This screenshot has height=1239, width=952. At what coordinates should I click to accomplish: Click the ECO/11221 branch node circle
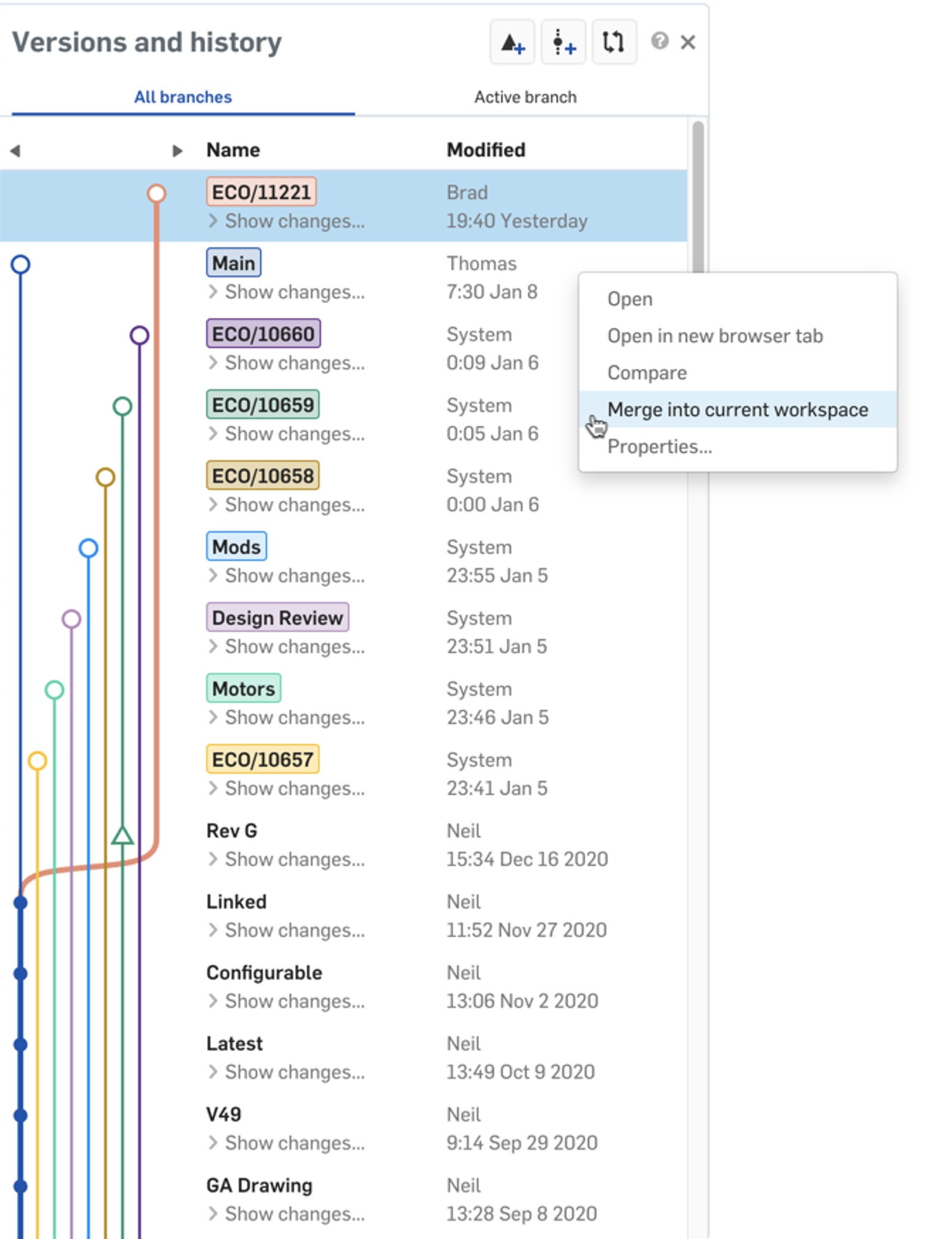[156, 193]
